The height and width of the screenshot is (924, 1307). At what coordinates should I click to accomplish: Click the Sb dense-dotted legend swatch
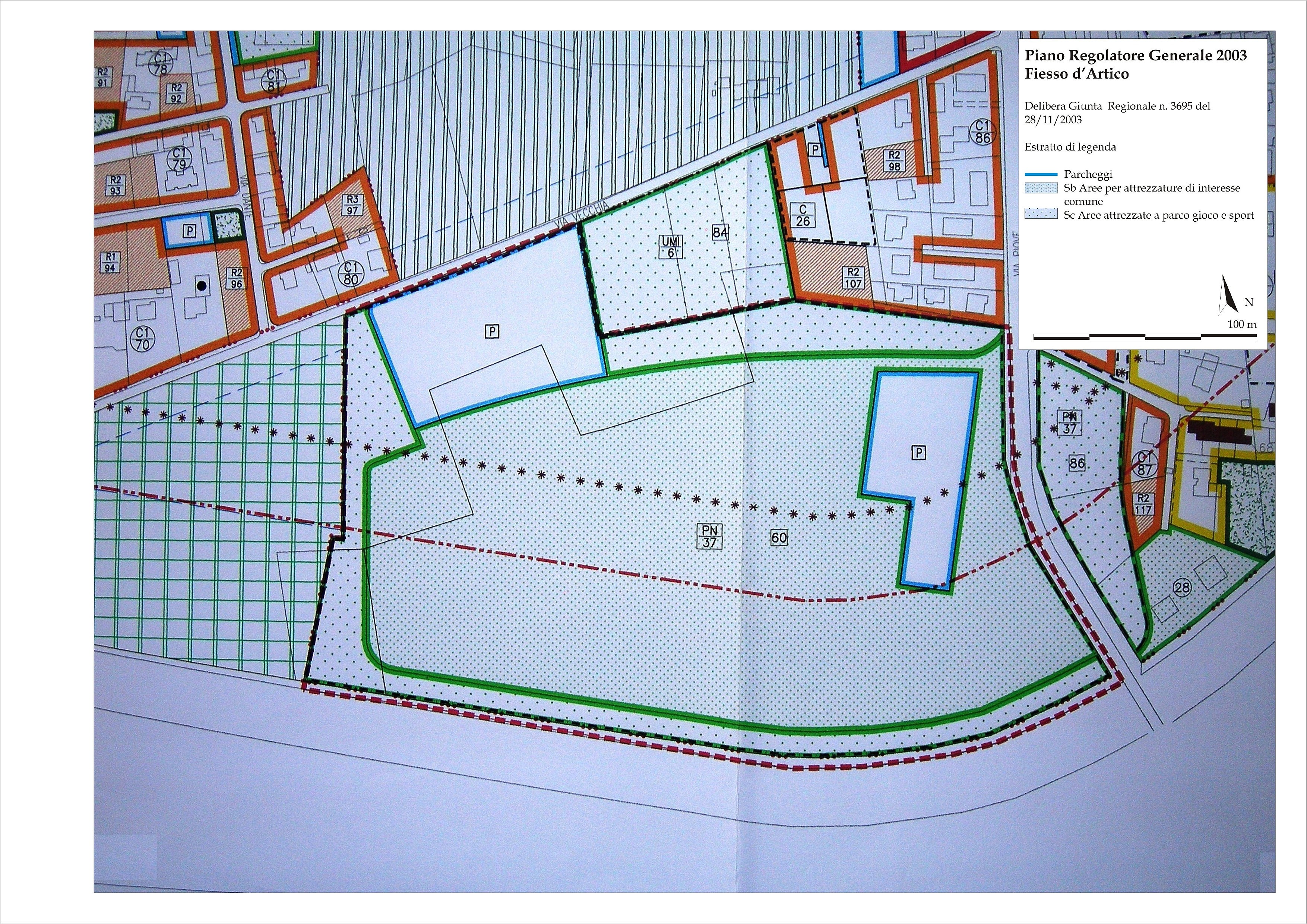[1041, 189]
